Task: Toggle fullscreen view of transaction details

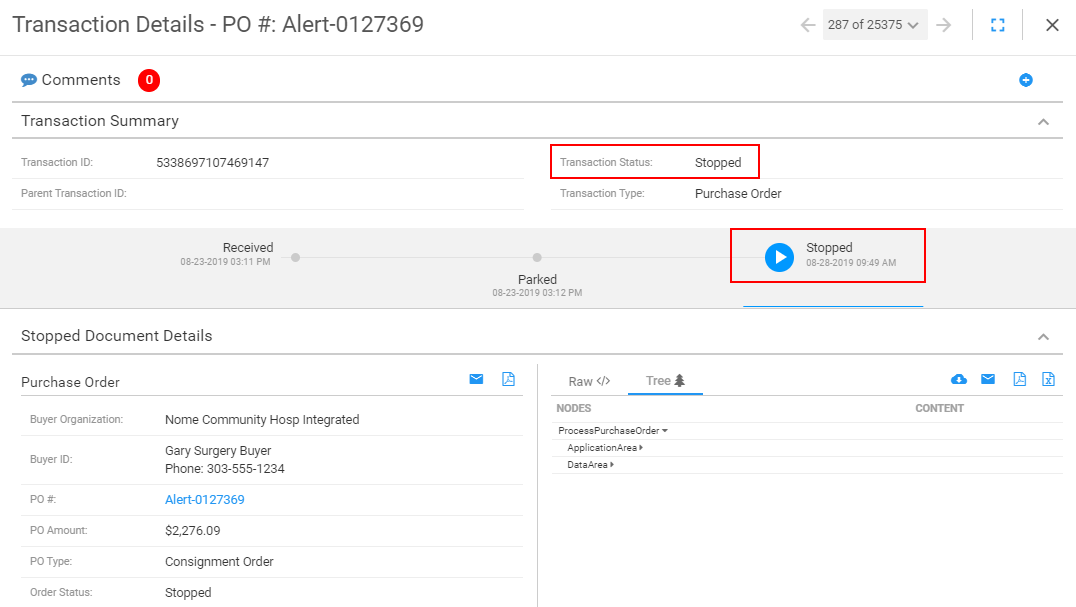Action: 997,25
